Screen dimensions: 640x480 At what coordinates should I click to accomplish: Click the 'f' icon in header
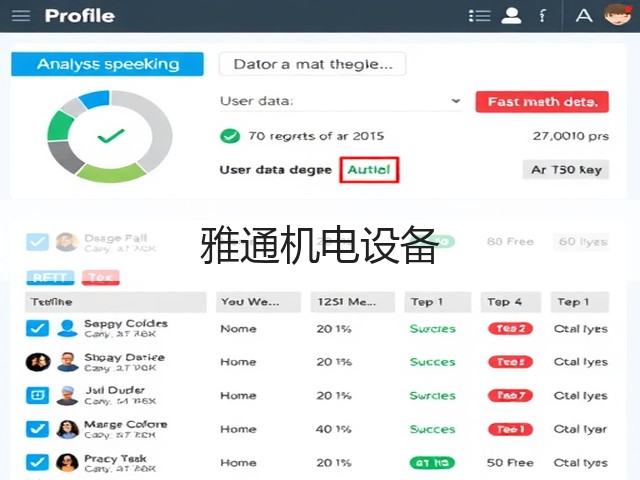[542, 16]
